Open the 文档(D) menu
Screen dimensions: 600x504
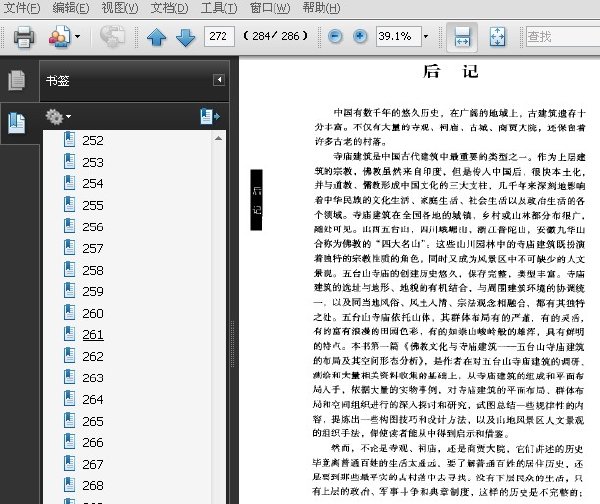coord(169,8)
